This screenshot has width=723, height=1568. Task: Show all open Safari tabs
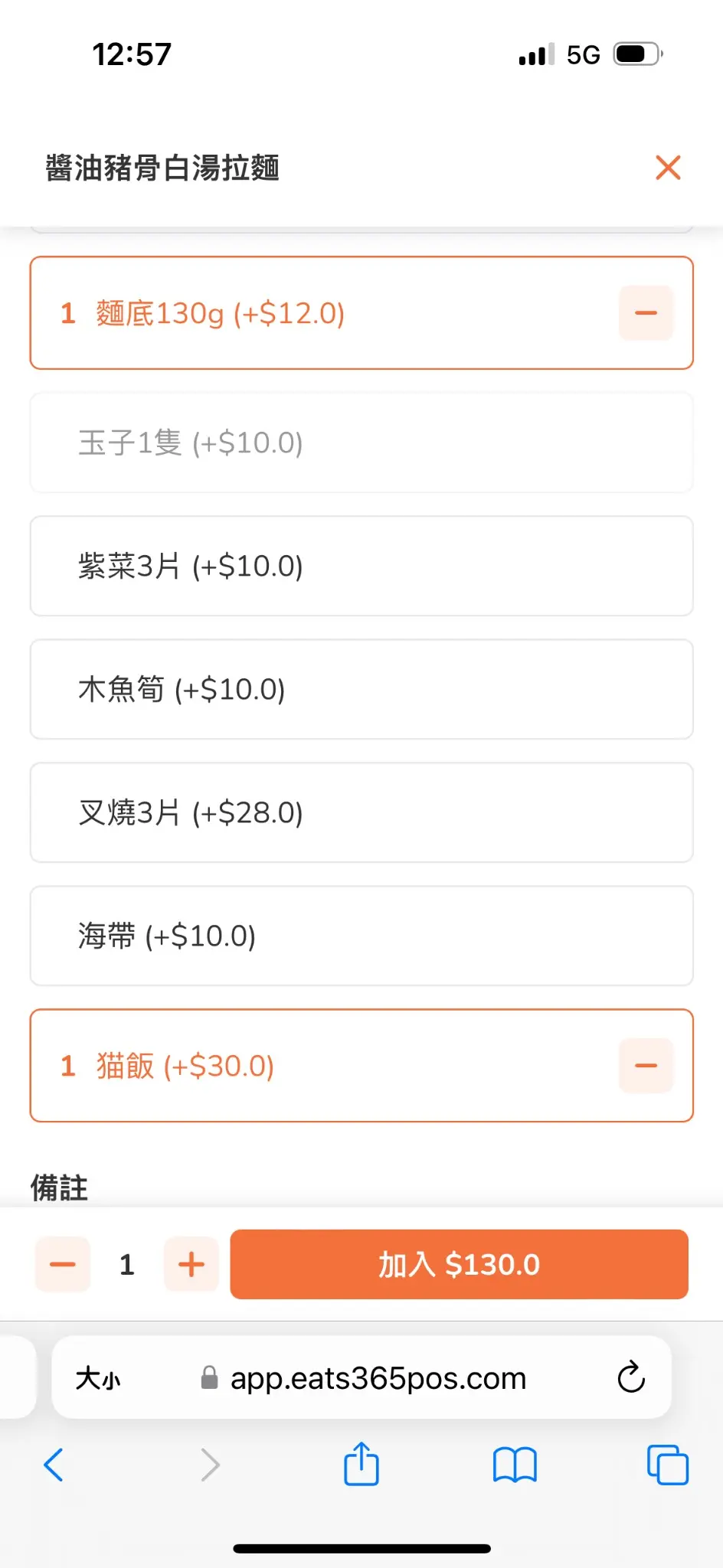pos(667,1465)
